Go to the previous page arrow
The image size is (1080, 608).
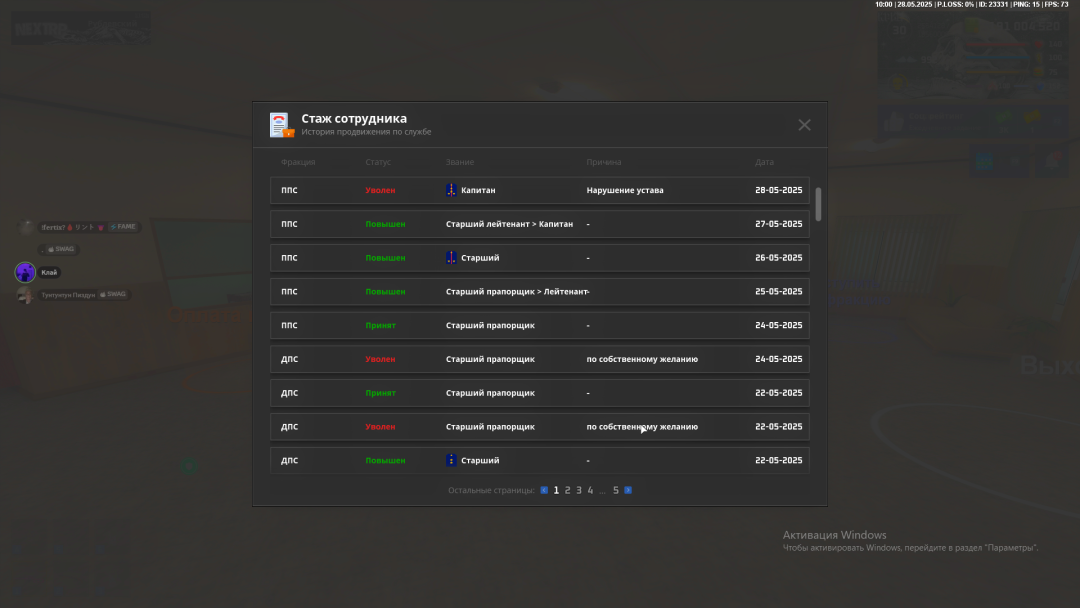(544, 490)
